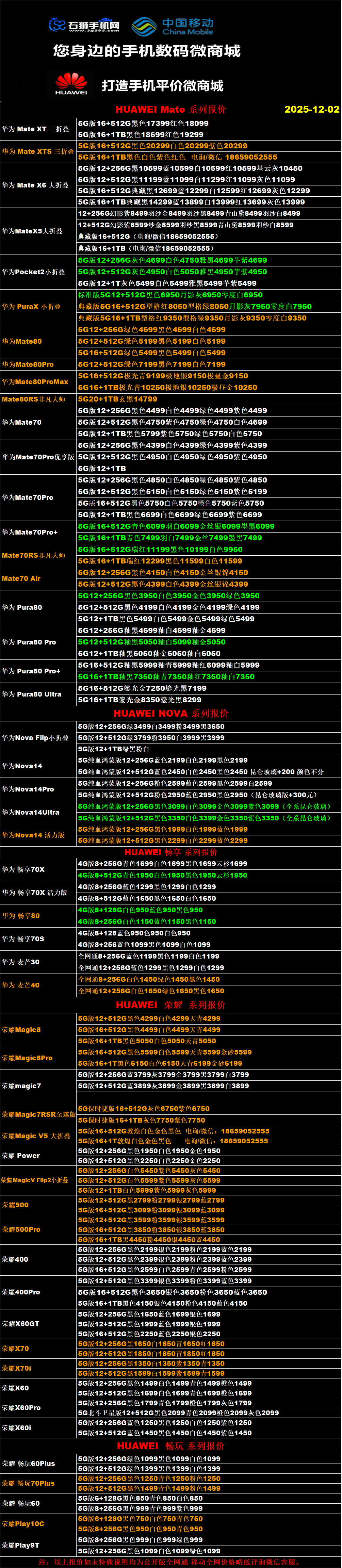Click the 您身边的手机数码微商城 slogan
Image resolution: width=342 pixels, height=1568 pixels.
click(x=147, y=51)
